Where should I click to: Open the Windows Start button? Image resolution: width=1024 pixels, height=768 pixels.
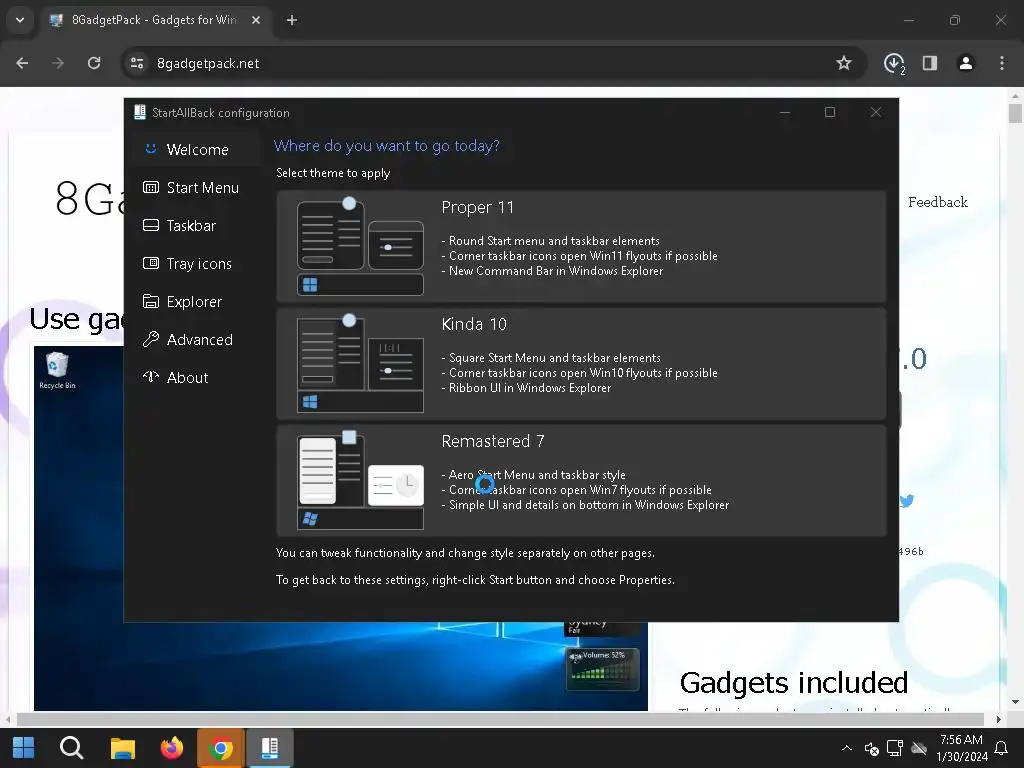click(24, 748)
